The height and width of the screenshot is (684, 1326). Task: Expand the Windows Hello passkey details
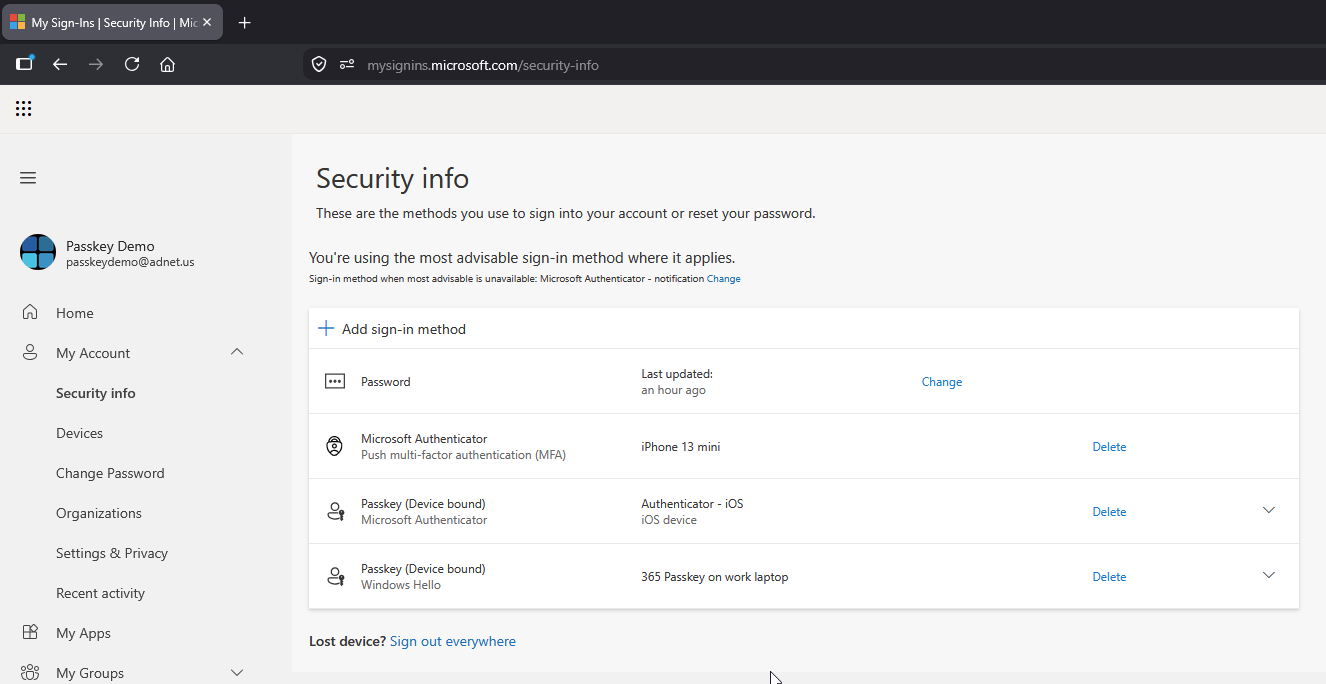point(1269,575)
